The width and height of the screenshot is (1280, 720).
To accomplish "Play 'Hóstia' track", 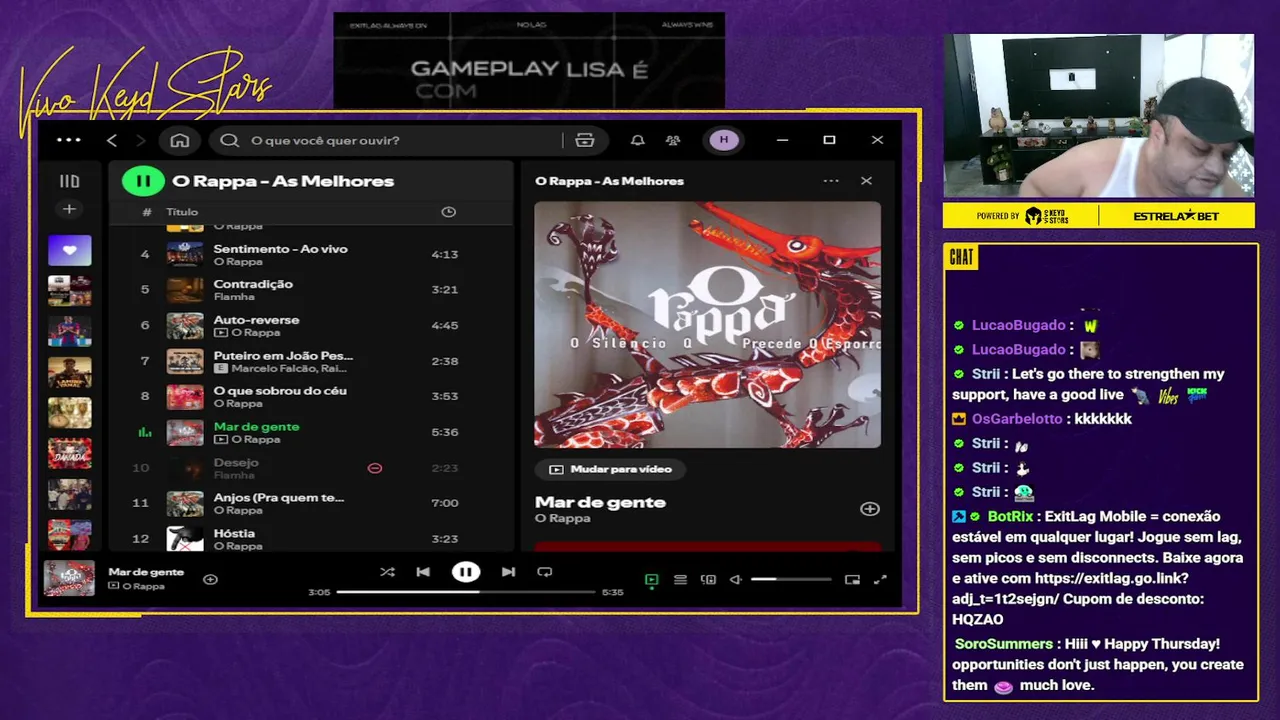I will point(312,538).
